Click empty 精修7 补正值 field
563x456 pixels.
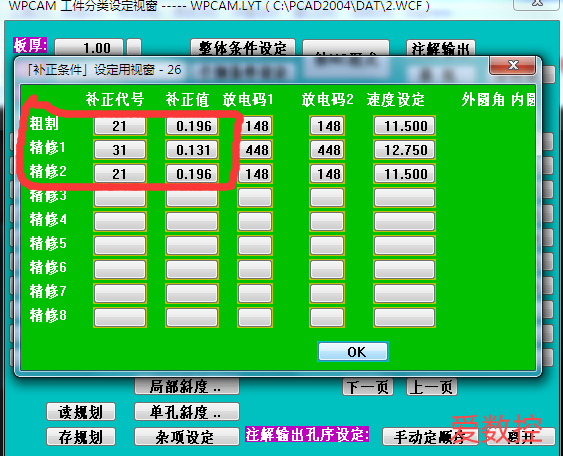pyautogui.click(x=192, y=294)
